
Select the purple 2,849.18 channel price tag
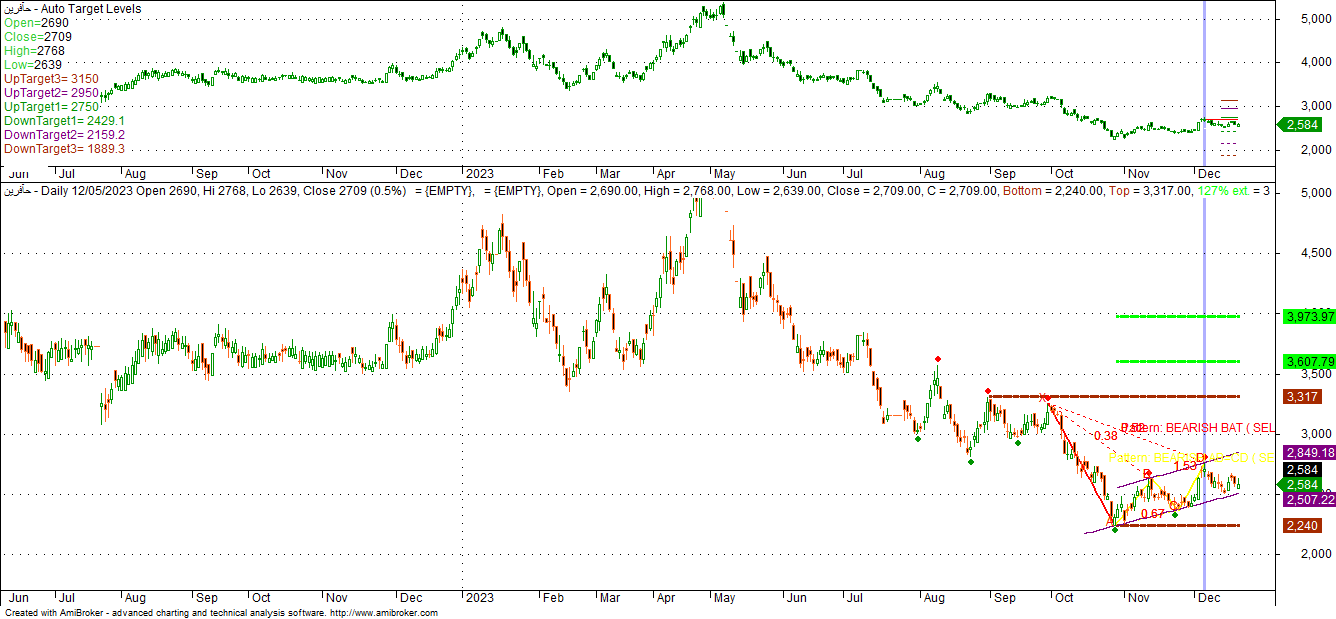[1307, 453]
